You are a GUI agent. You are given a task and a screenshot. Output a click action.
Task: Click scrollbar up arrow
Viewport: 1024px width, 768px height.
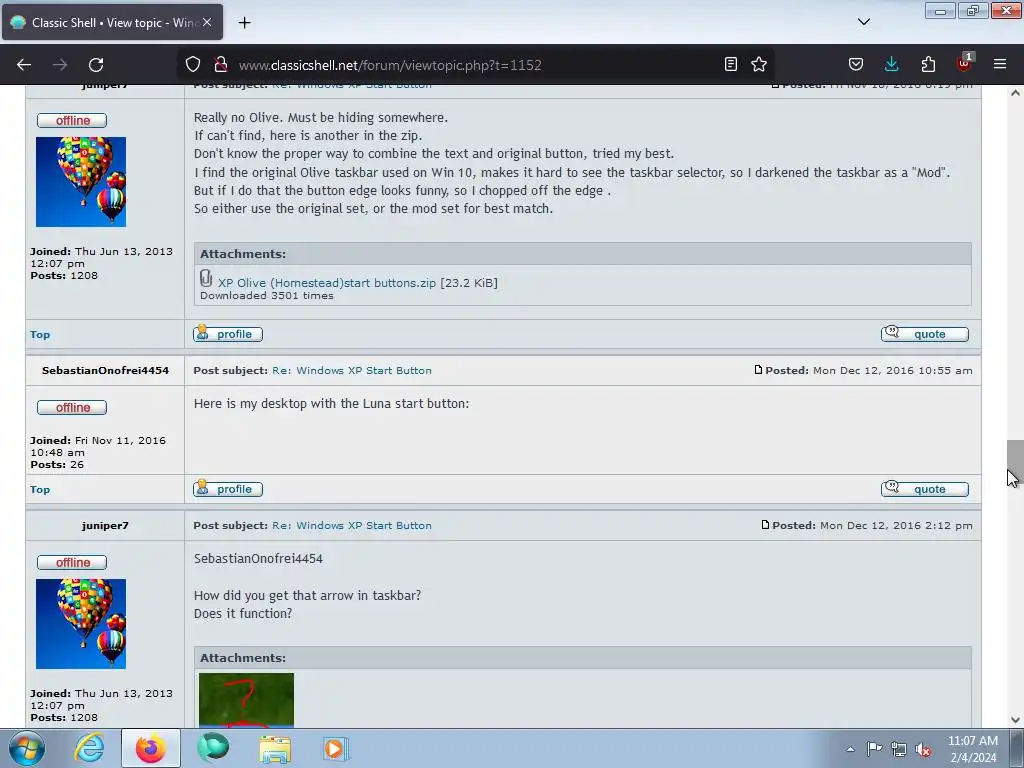pos(1015,93)
